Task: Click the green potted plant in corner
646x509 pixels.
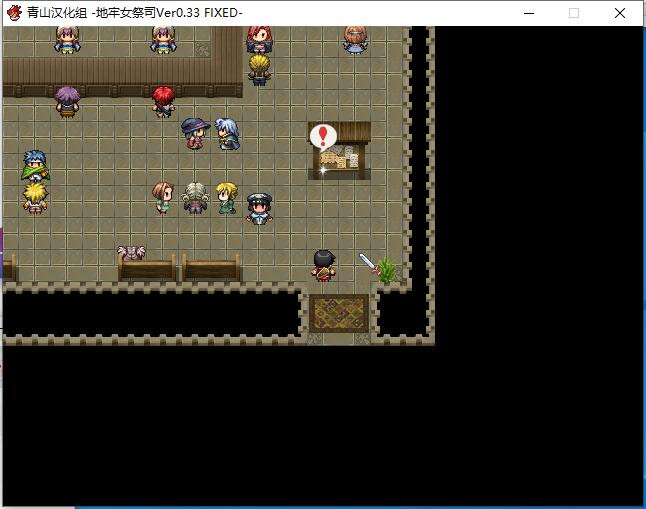Action: pos(387,268)
